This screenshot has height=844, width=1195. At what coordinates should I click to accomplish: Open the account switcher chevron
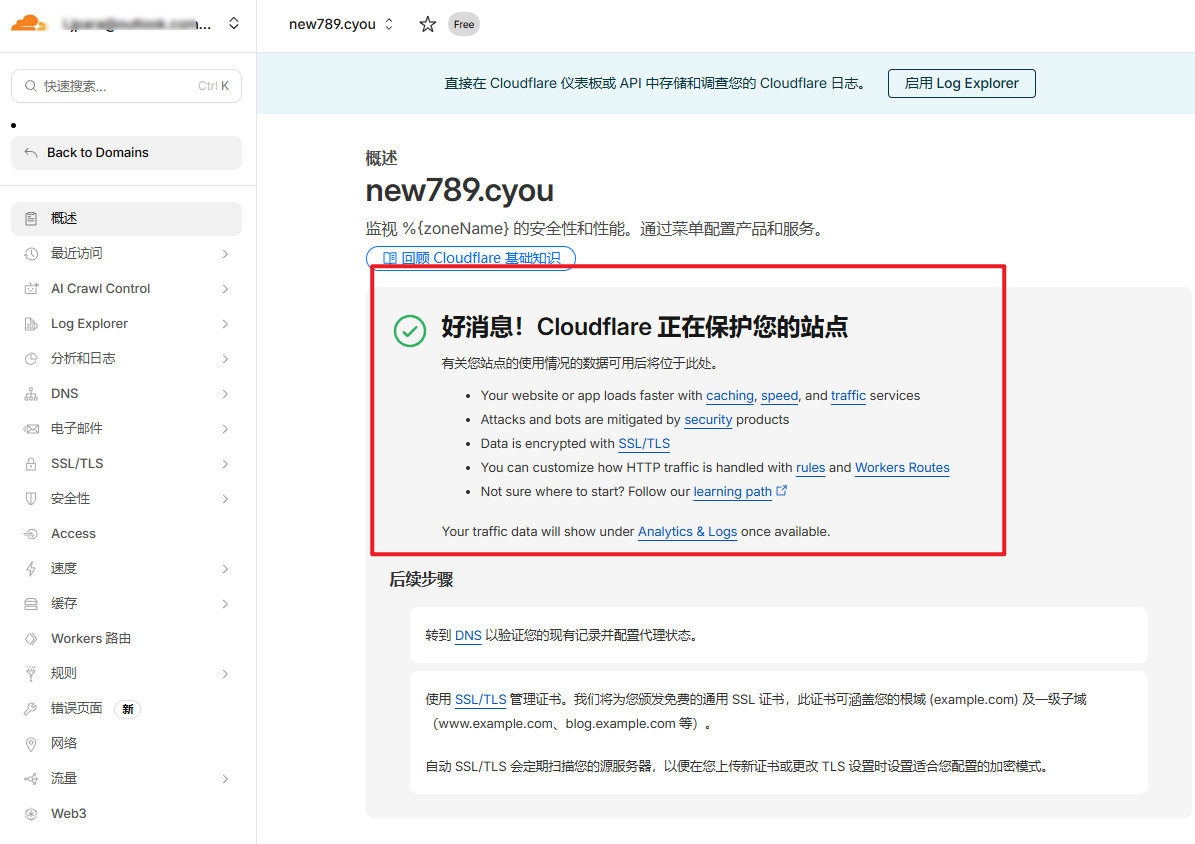tap(234, 24)
